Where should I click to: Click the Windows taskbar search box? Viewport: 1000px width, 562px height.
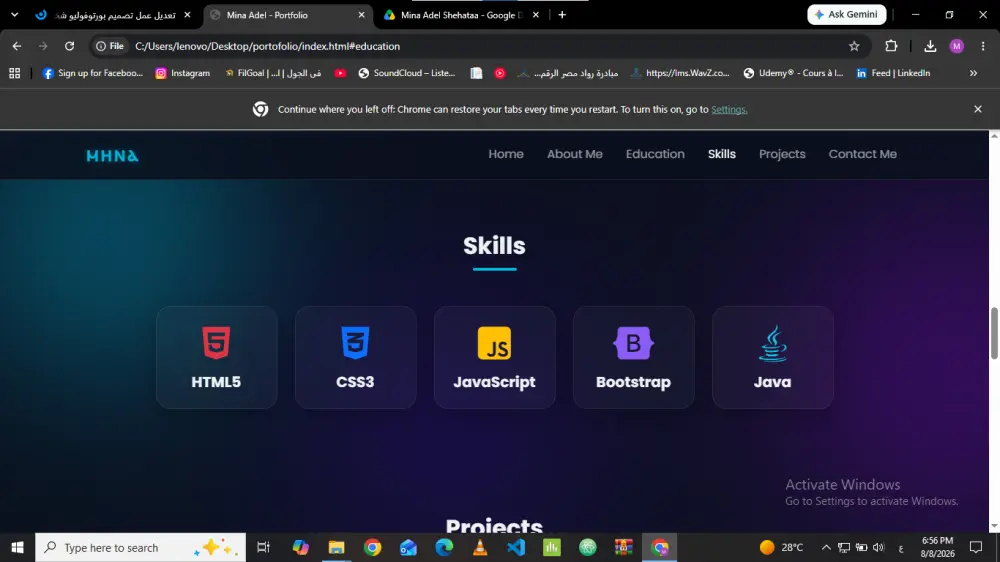pos(140,547)
